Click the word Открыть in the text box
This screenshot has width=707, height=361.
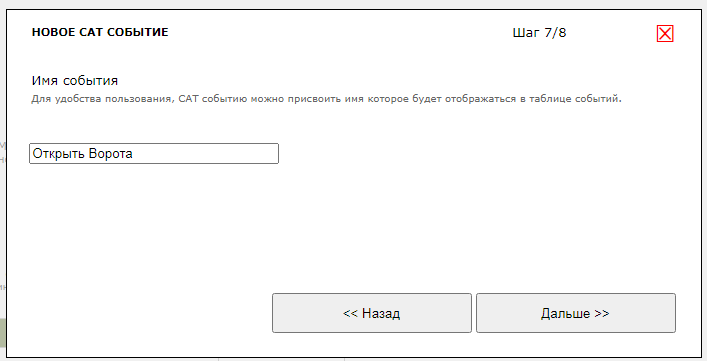pos(59,154)
